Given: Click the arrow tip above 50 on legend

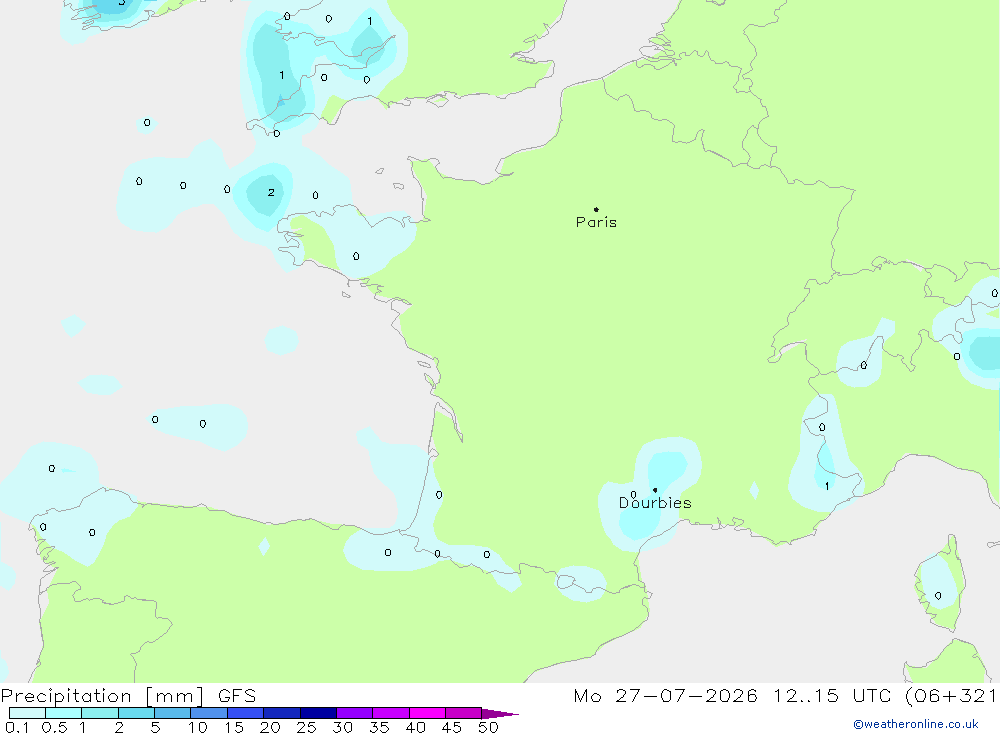Looking at the screenshot, I should click(x=500, y=714).
